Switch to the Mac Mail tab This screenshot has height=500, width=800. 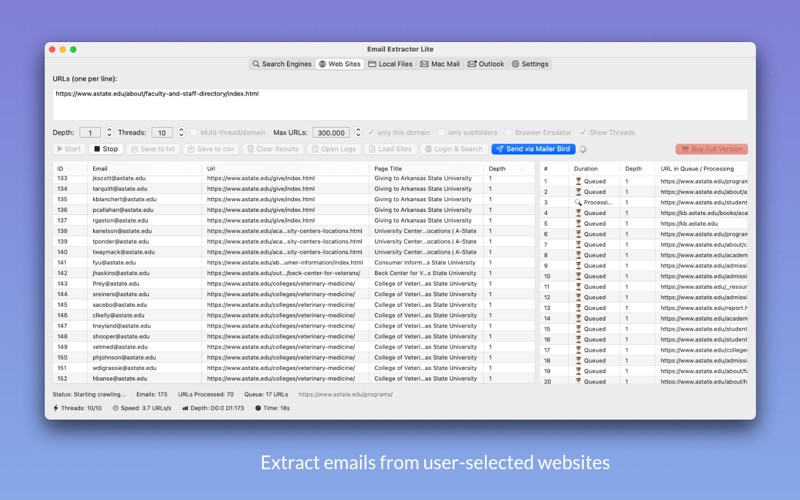[x=440, y=64]
